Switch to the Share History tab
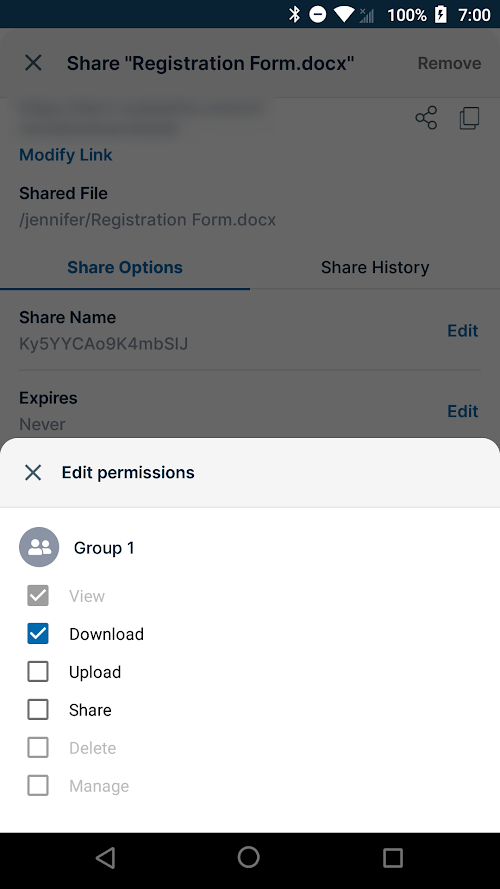The width and height of the screenshot is (500, 889). pos(375,267)
